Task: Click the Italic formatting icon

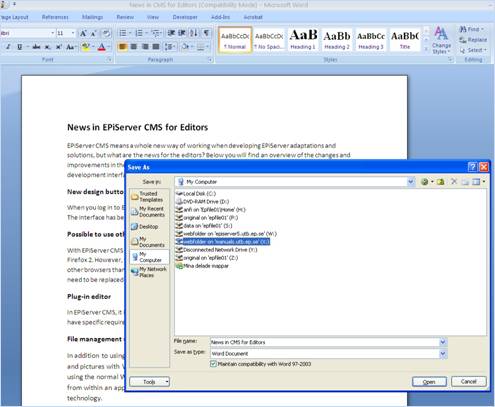Action: pyautogui.click(x=8, y=47)
